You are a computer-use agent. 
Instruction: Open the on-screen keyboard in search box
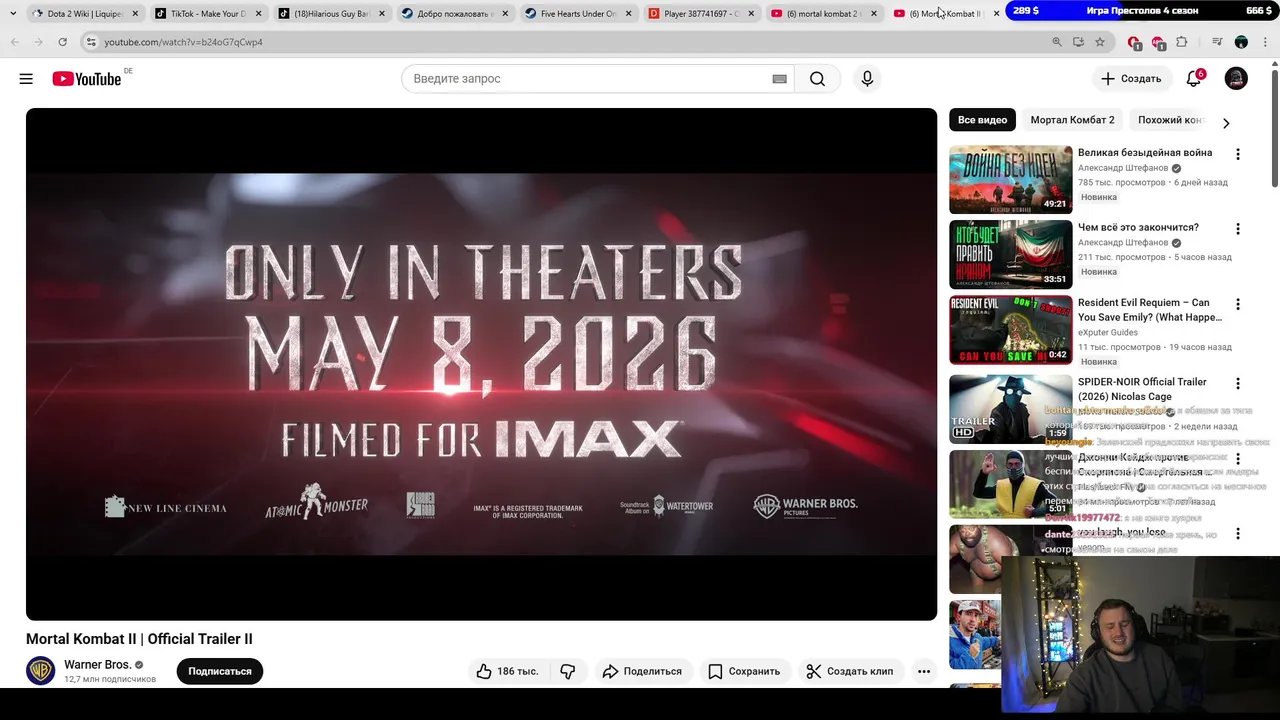click(779, 79)
